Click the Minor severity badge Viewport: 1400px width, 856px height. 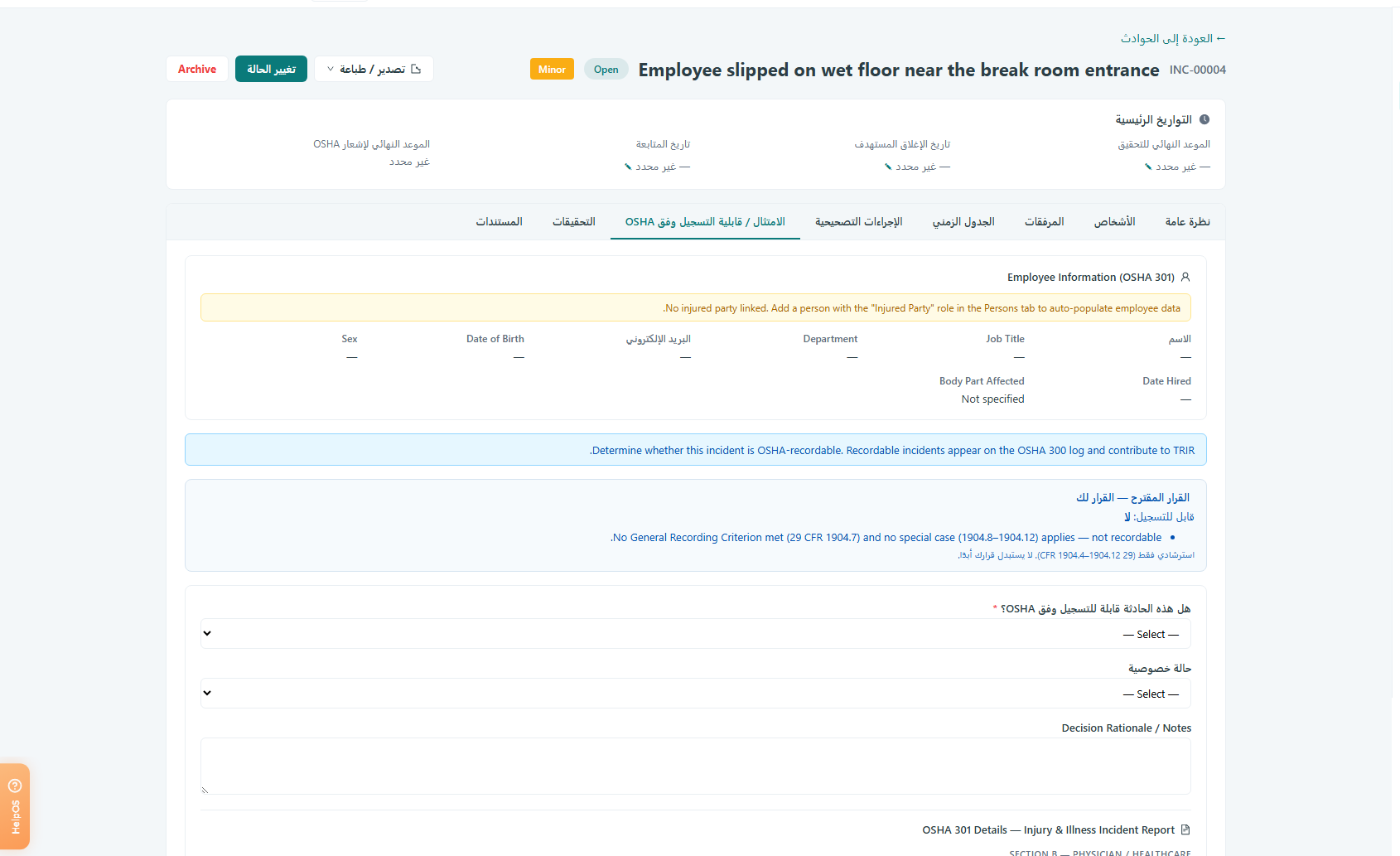pos(552,69)
